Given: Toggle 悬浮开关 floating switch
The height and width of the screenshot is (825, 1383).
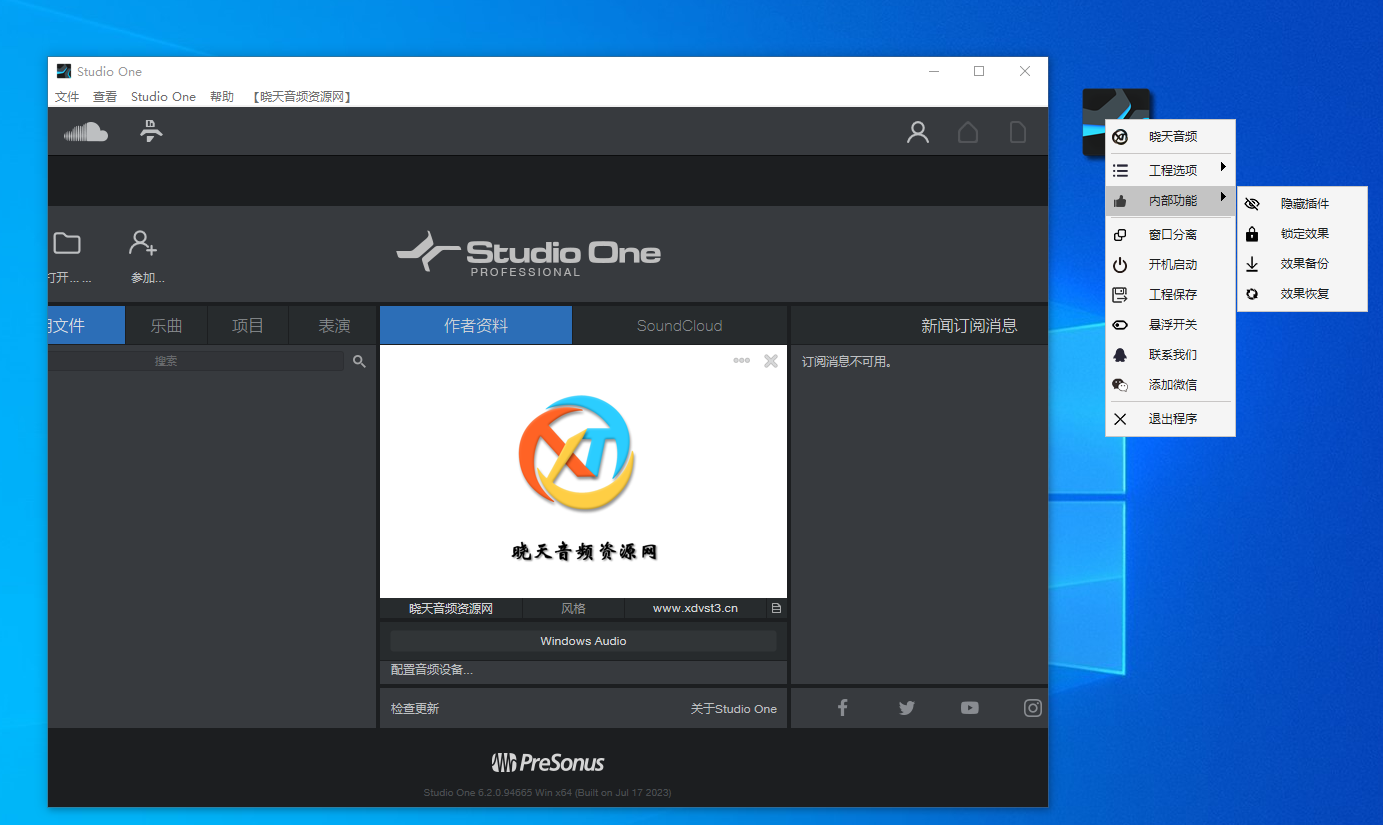Looking at the screenshot, I should coord(1170,325).
